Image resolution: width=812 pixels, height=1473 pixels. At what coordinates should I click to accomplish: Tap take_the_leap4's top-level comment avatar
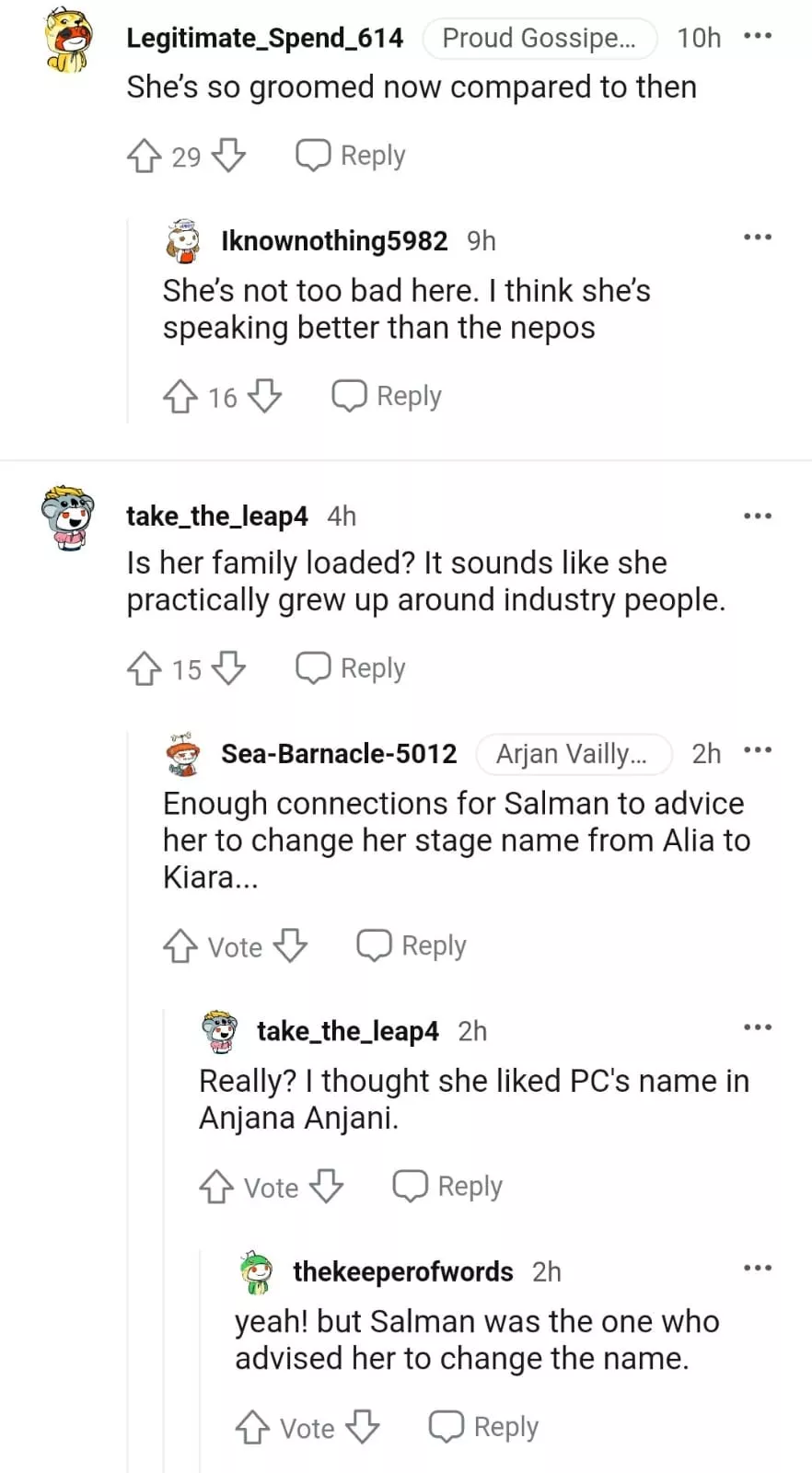click(68, 517)
